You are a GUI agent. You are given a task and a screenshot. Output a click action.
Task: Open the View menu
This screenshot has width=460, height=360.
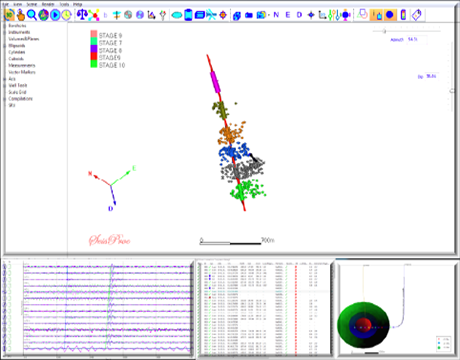18,4
